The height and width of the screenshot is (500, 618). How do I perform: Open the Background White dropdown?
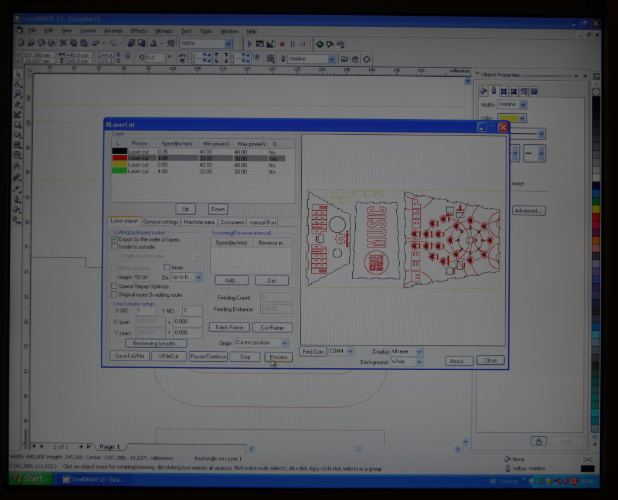point(419,361)
